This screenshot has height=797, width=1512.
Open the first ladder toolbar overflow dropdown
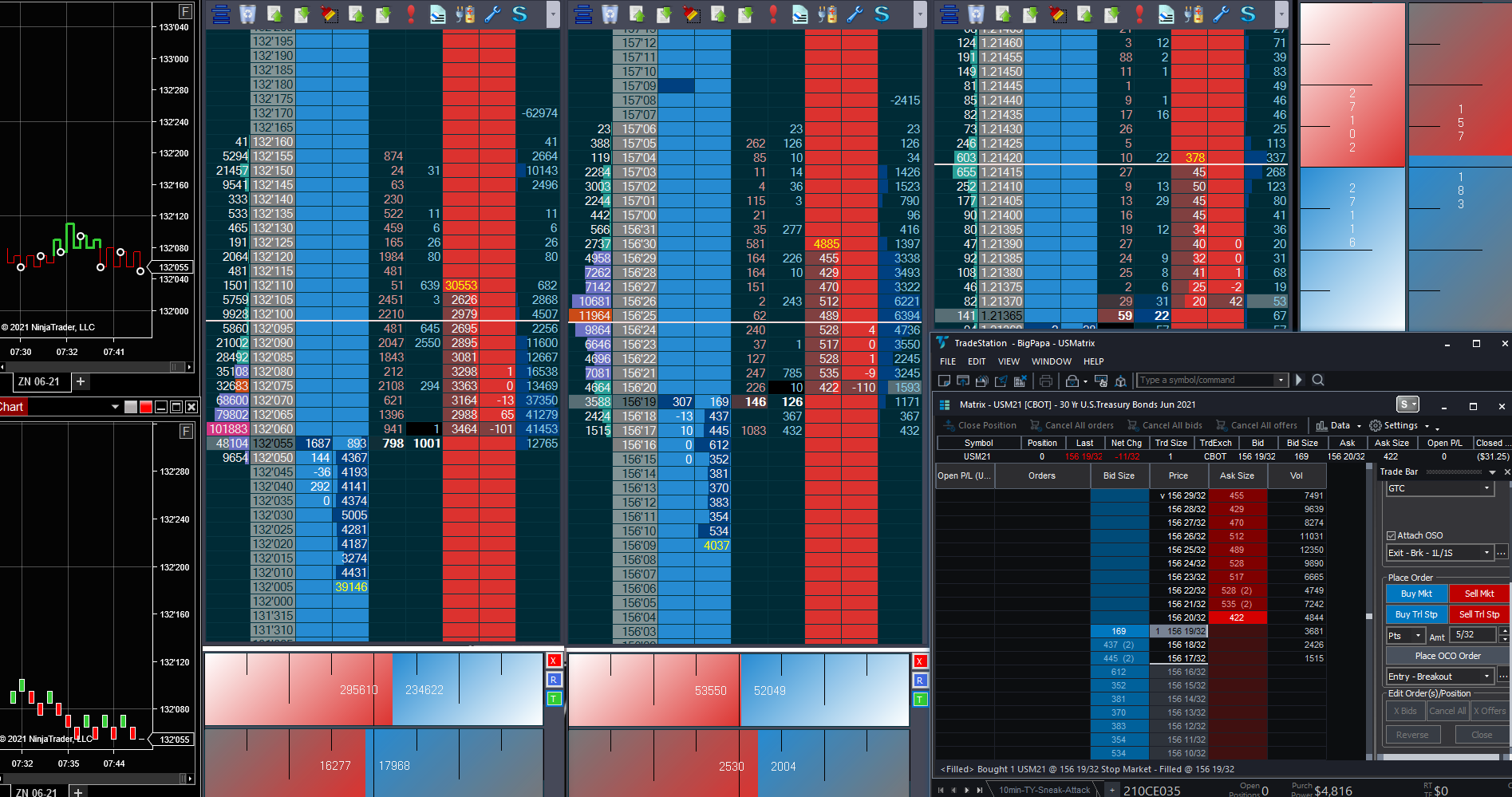[x=552, y=14]
